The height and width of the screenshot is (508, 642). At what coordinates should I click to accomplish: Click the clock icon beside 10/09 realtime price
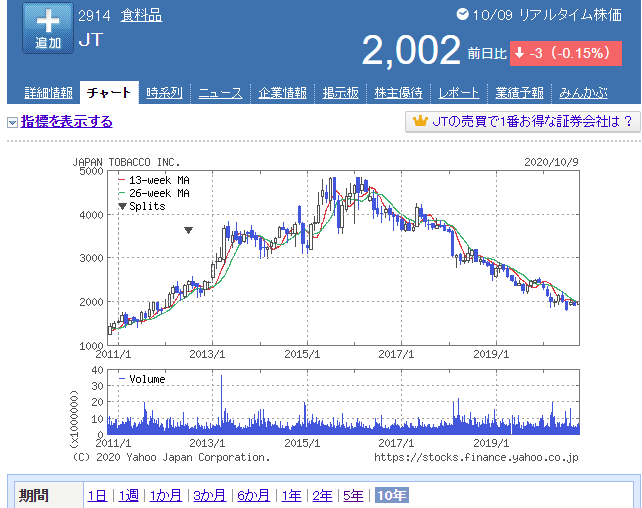coord(462,15)
